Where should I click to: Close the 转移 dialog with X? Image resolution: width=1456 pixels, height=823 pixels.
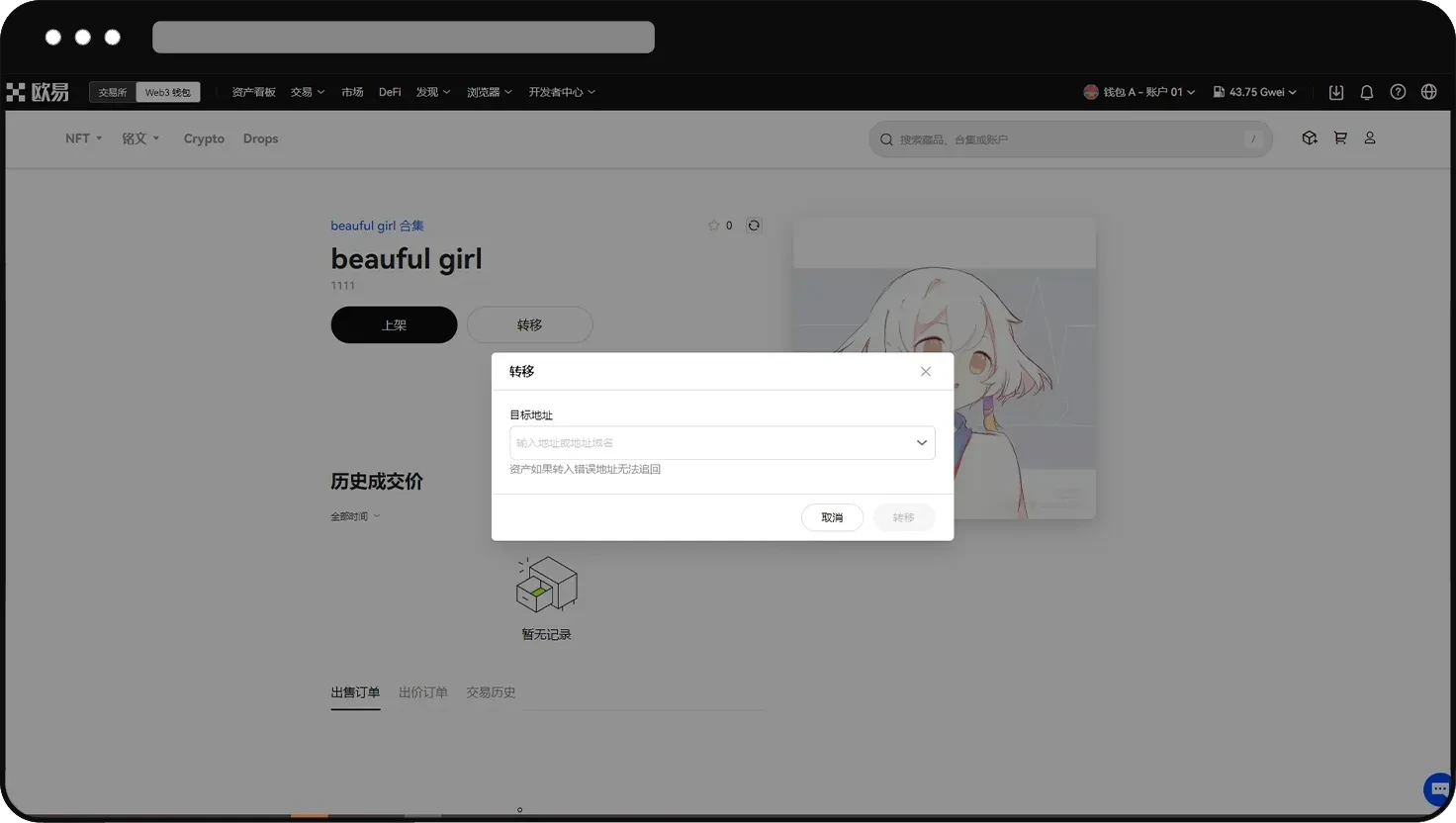coord(926,372)
